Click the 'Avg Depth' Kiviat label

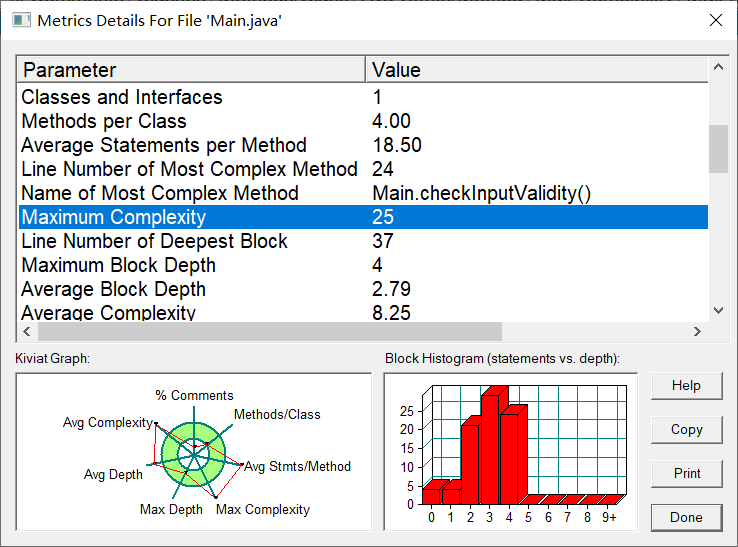click(113, 475)
